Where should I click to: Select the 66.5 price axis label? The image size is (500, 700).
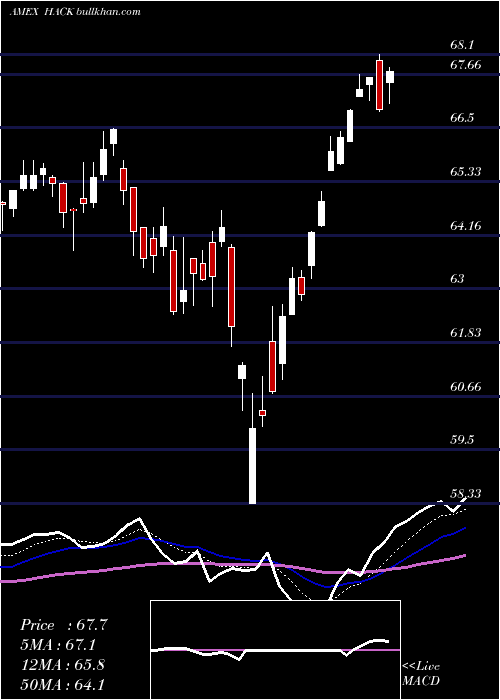point(462,118)
